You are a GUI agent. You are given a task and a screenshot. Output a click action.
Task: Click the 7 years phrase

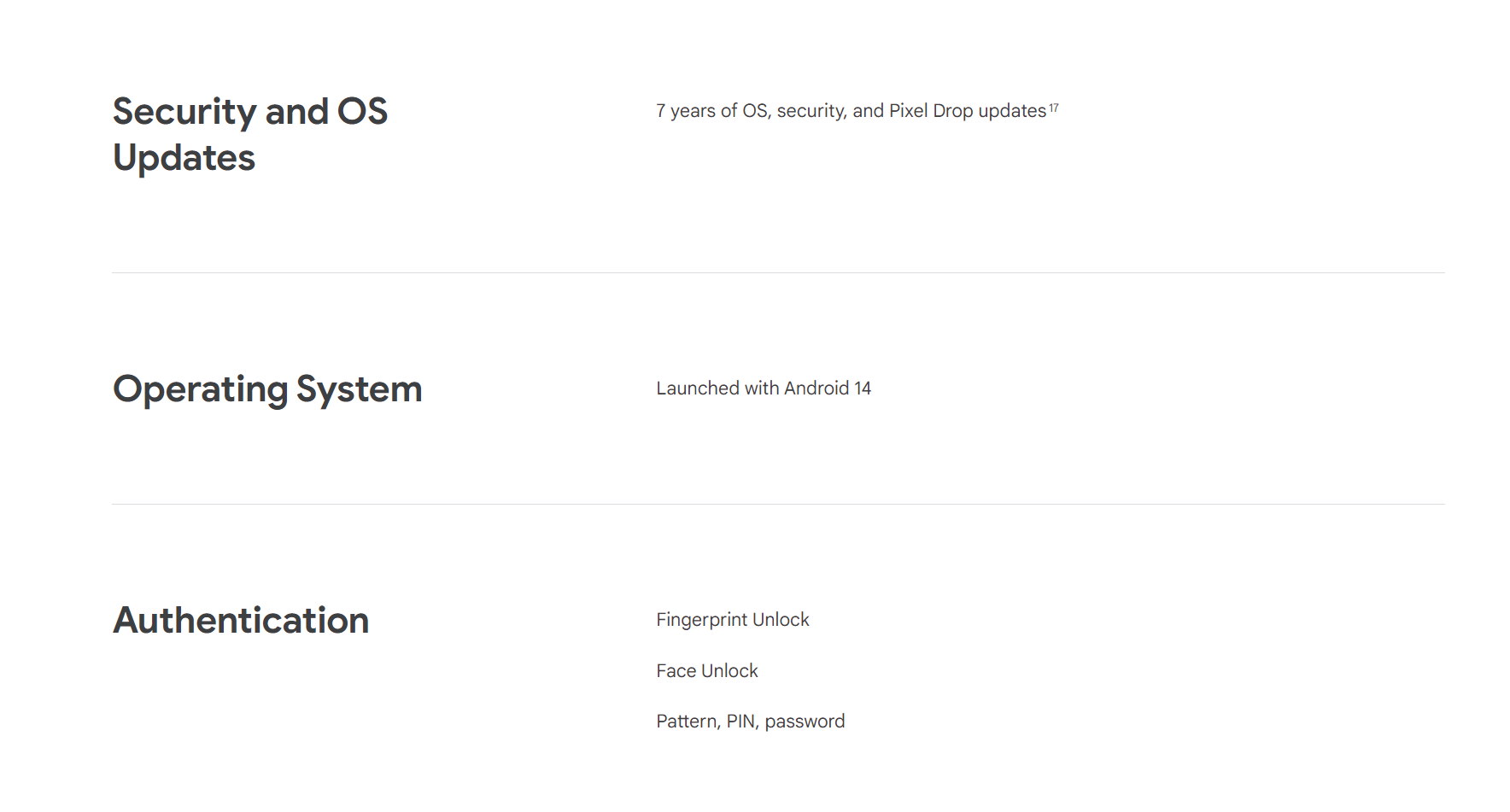click(x=686, y=111)
